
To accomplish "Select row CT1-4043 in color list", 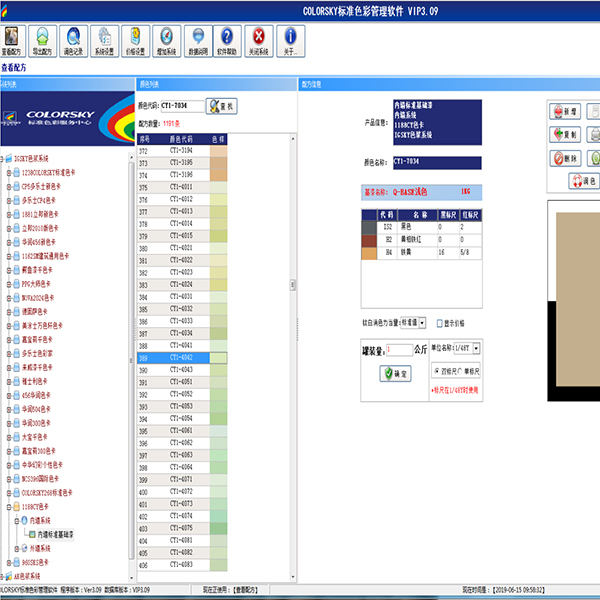I will click(181, 369).
